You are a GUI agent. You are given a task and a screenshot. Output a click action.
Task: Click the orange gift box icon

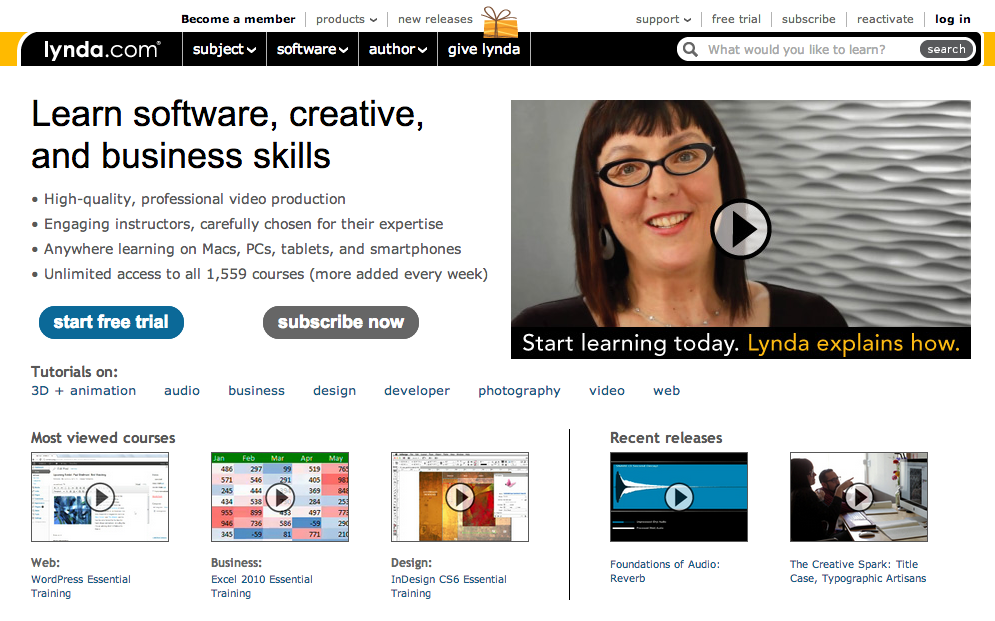(499, 22)
